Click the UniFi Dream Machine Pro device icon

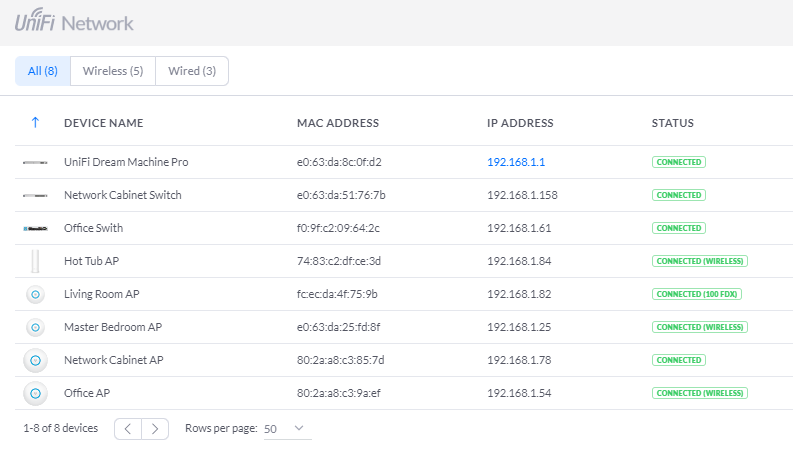(x=35, y=162)
